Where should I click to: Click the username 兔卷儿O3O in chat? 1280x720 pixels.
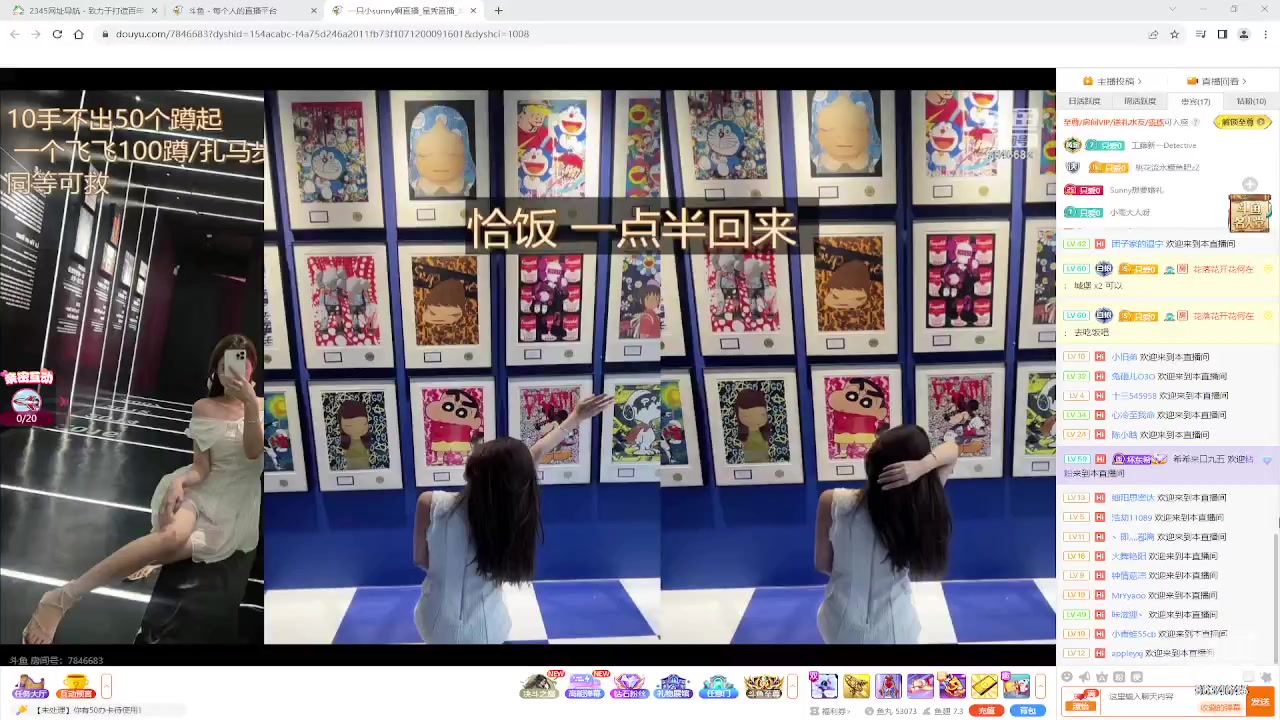point(1133,377)
